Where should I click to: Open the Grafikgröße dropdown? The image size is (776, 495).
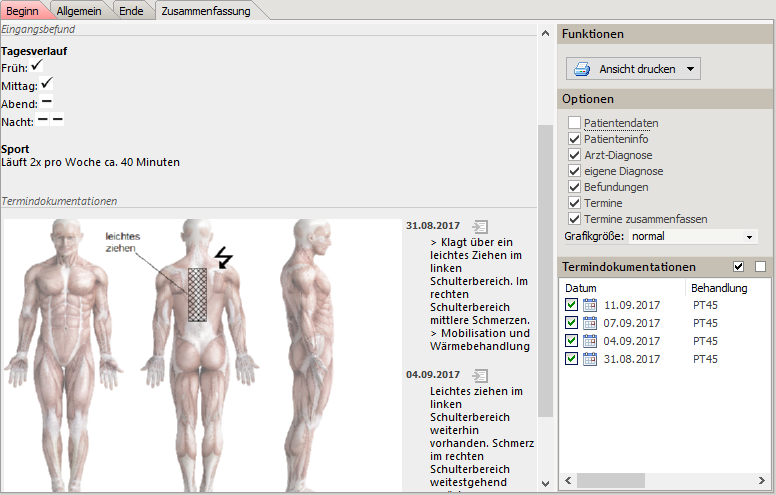tap(749, 237)
